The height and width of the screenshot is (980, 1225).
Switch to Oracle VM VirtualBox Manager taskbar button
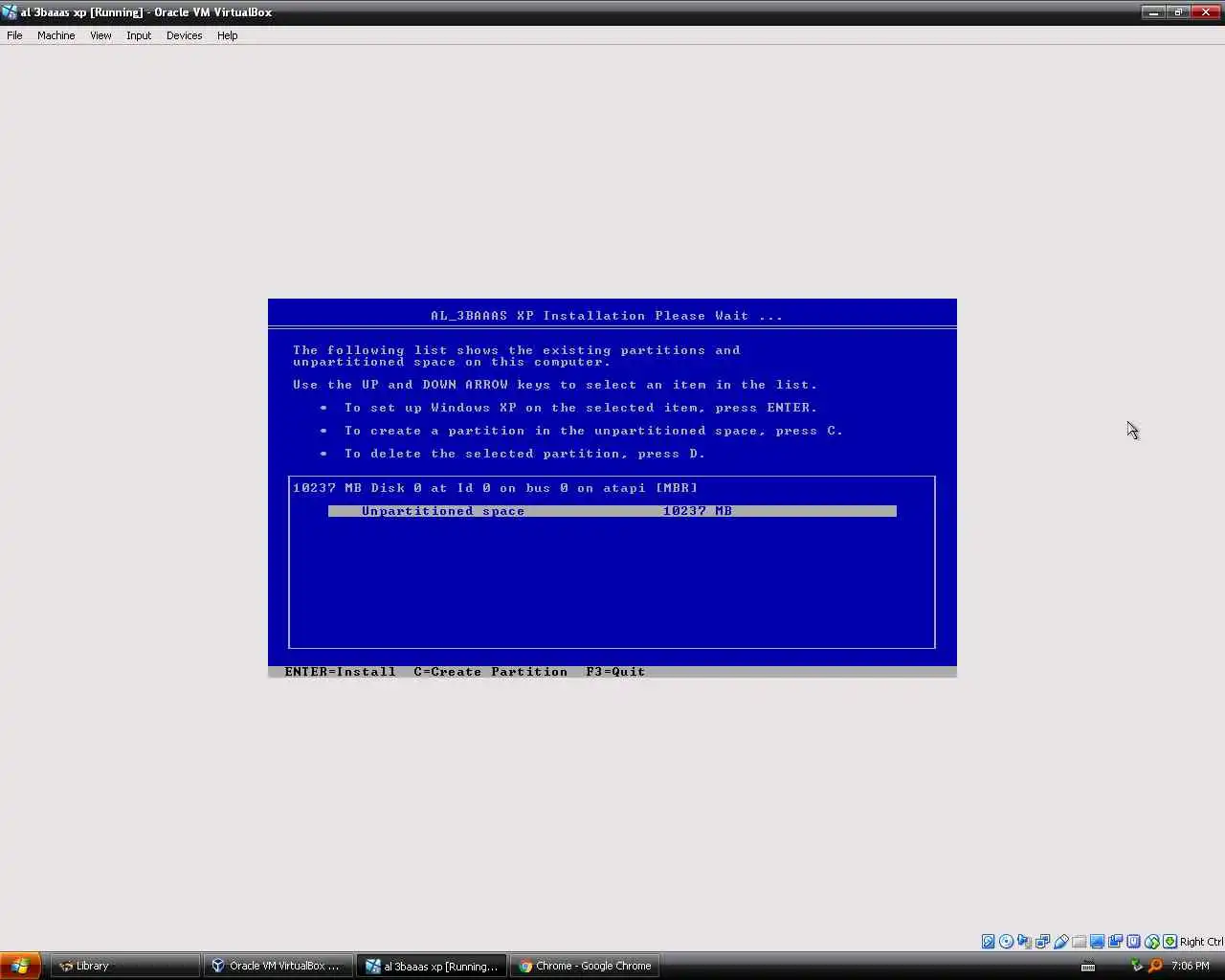pyautogui.click(x=278, y=966)
